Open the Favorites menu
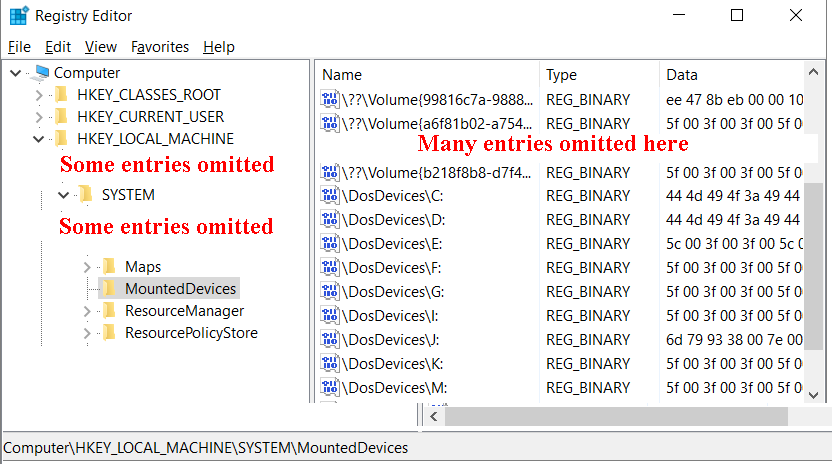Image resolution: width=832 pixels, height=464 pixels. coord(160,47)
